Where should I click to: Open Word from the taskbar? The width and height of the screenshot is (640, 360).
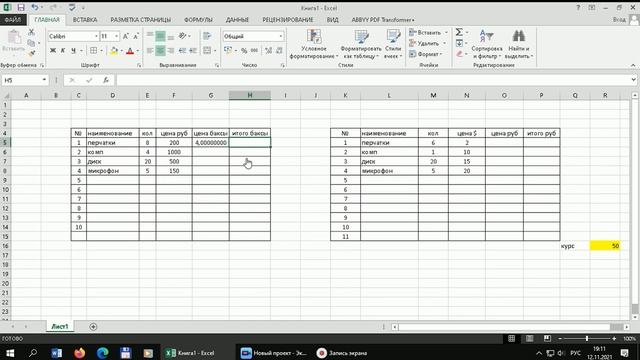57,353
